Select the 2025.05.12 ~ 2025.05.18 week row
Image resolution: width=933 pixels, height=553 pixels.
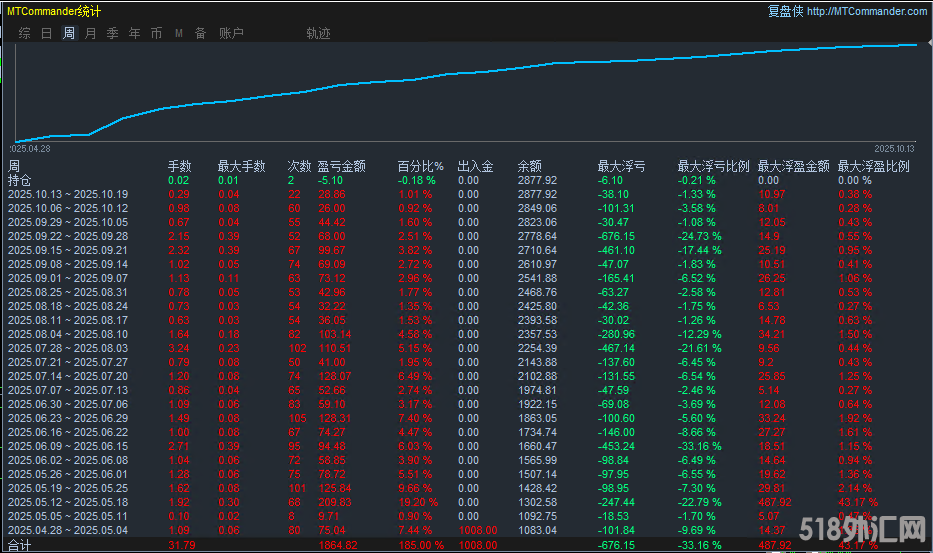[68, 502]
